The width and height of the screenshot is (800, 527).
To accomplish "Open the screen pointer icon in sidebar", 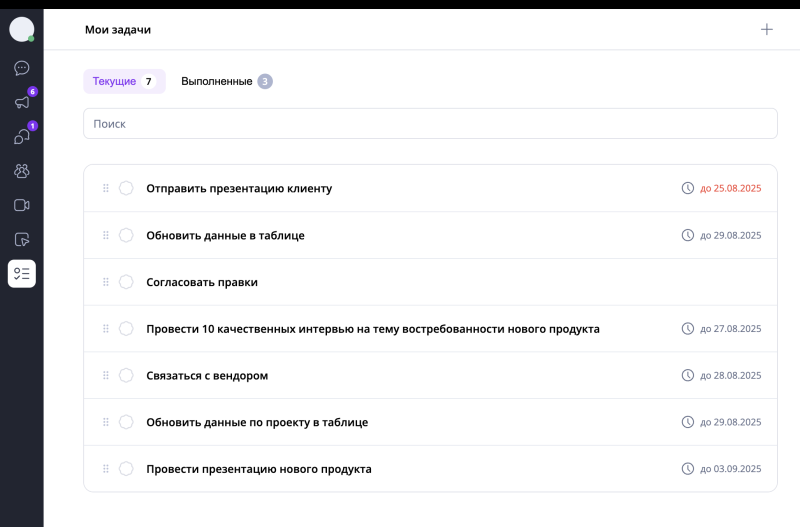I will point(21,239).
